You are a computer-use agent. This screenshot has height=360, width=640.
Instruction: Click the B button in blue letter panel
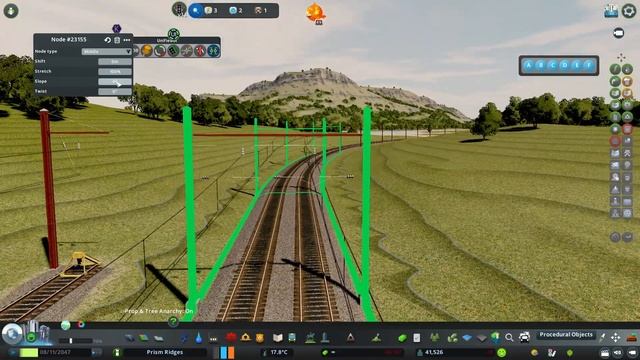pos(540,65)
